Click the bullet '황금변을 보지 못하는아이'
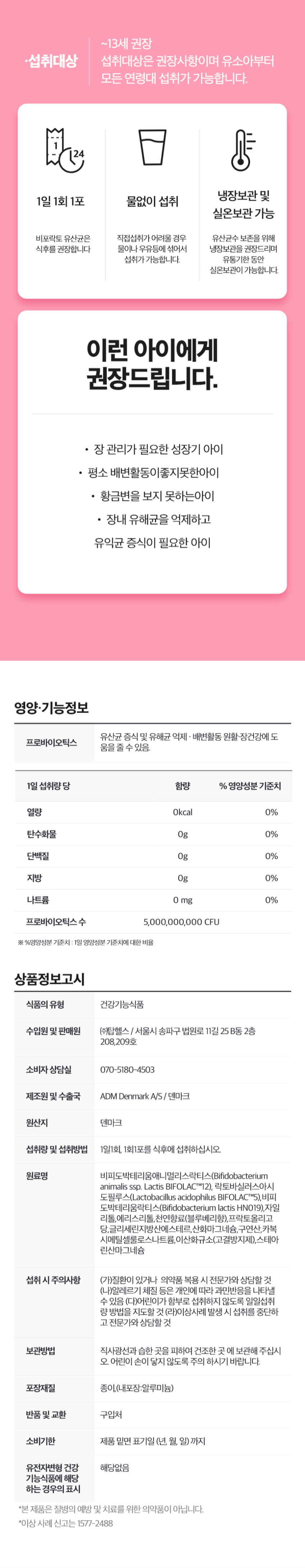This screenshot has height=1568, width=305. (157, 496)
